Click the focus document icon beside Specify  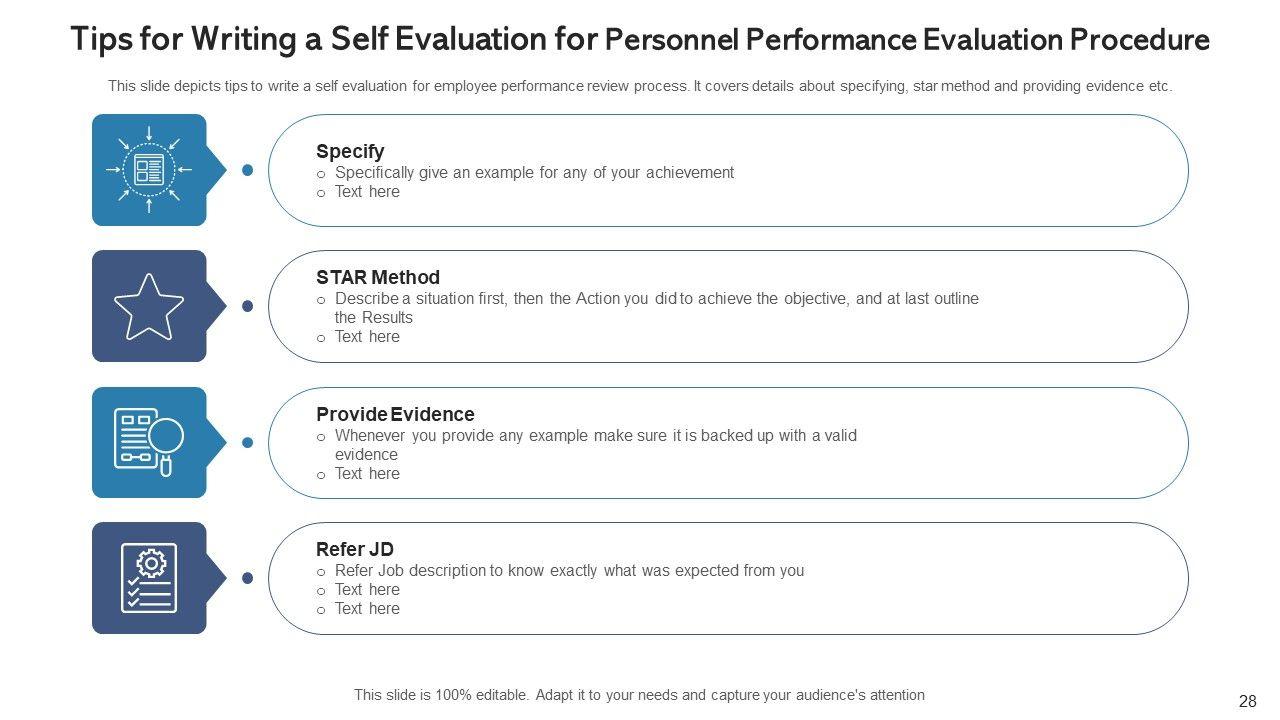pyautogui.click(x=149, y=170)
